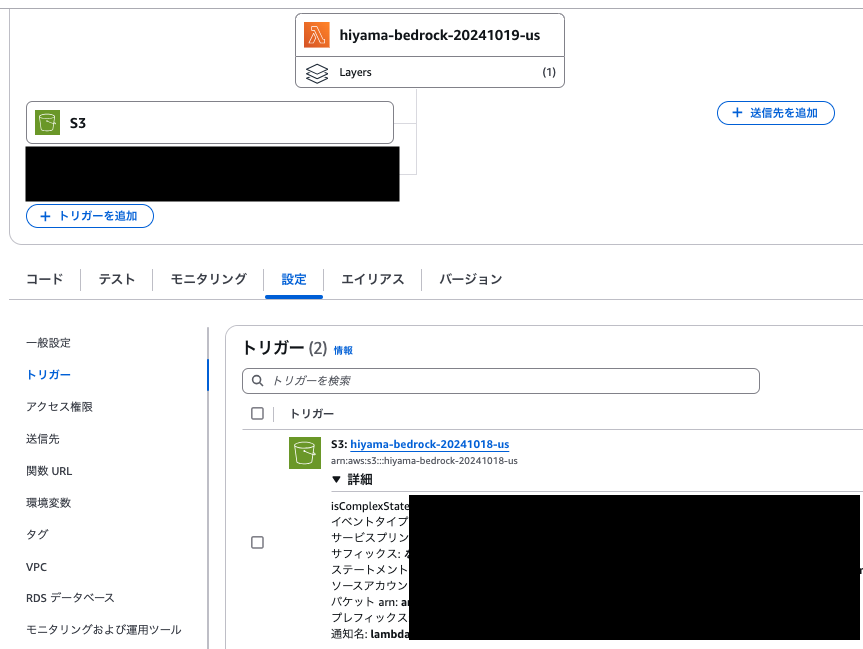The height and width of the screenshot is (649, 863).
Task: Switch to the コード tab
Action: 43,280
